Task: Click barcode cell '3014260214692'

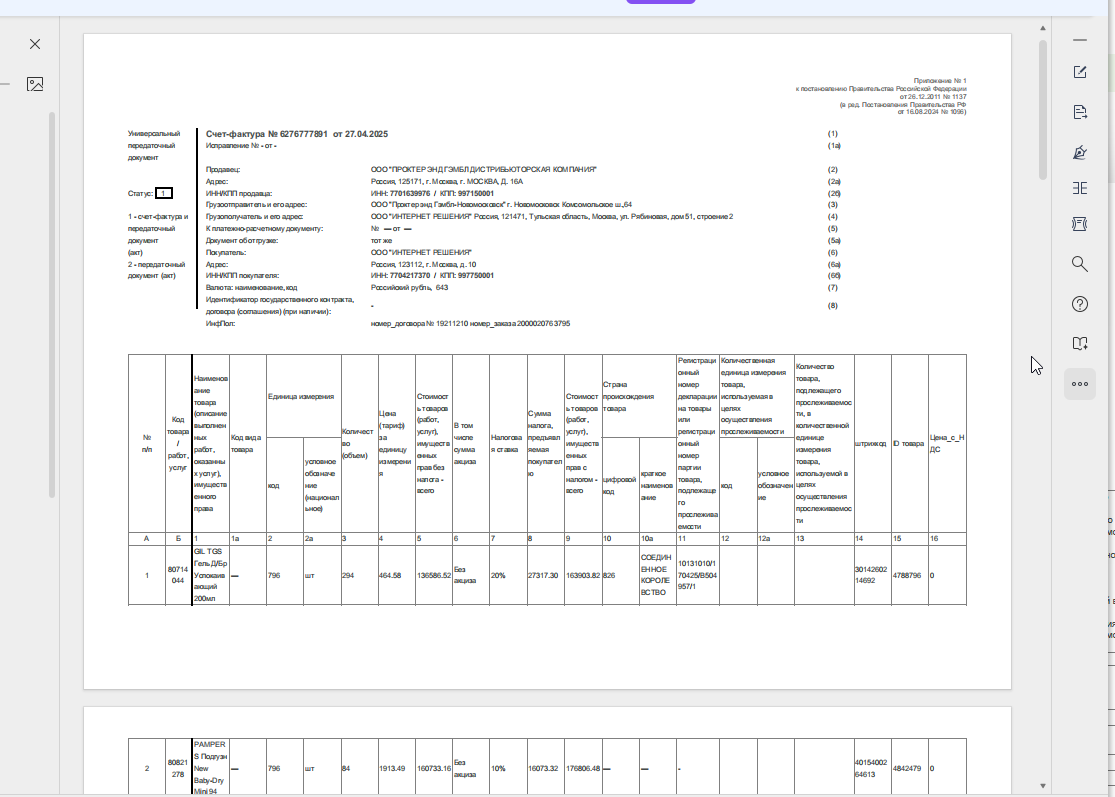Action: click(871, 575)
